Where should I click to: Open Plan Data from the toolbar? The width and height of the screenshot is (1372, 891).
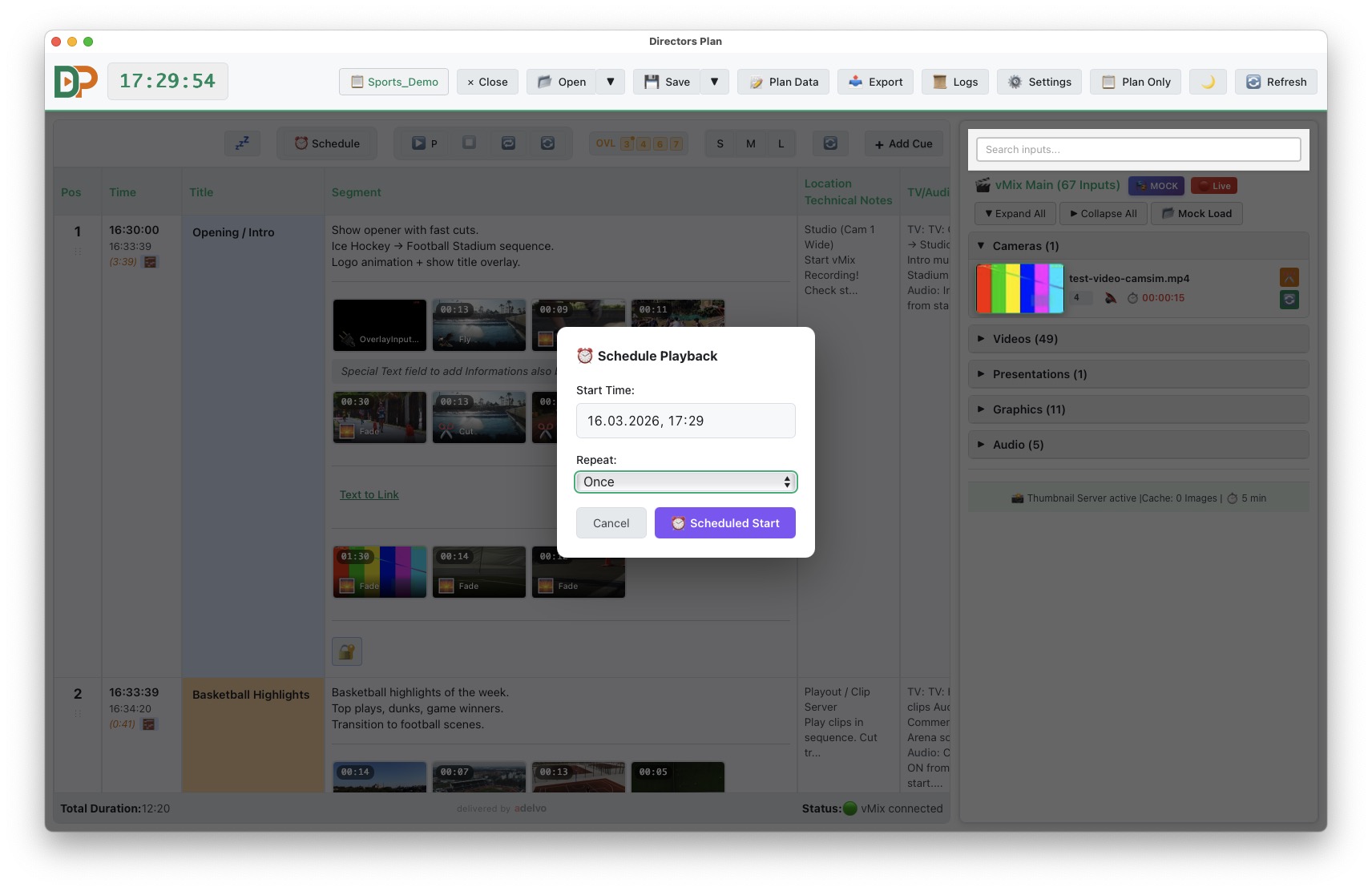click(783, 81)
